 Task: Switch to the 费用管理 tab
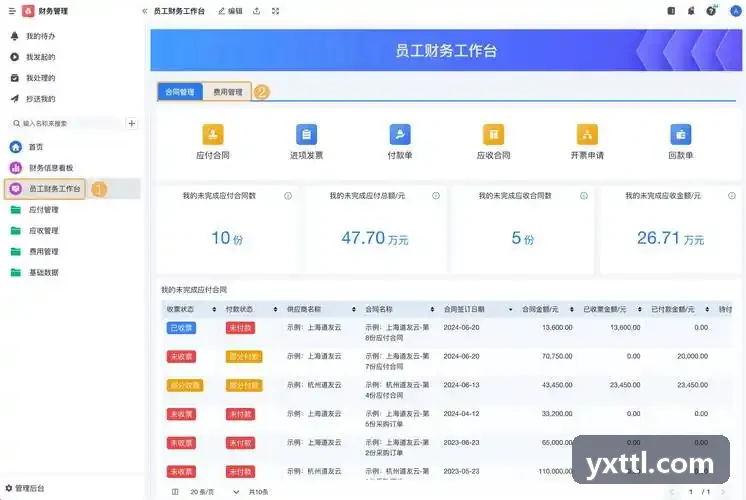point(227,92)
